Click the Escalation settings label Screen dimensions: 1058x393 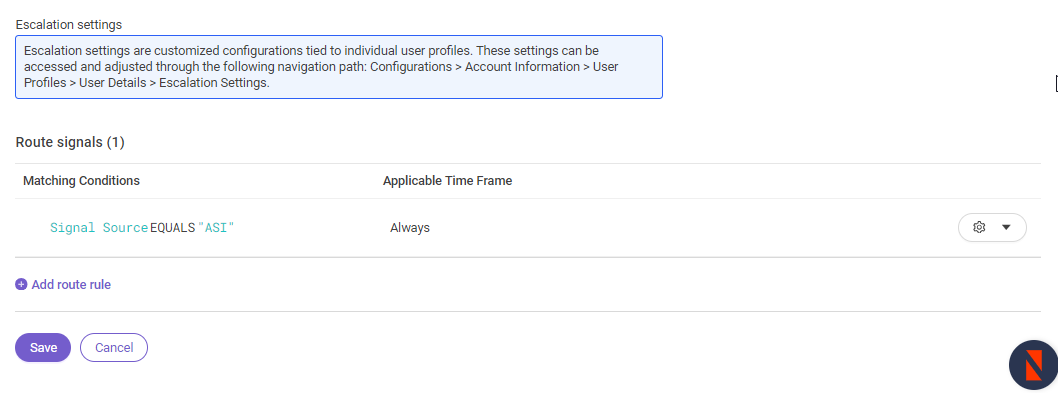69,24
